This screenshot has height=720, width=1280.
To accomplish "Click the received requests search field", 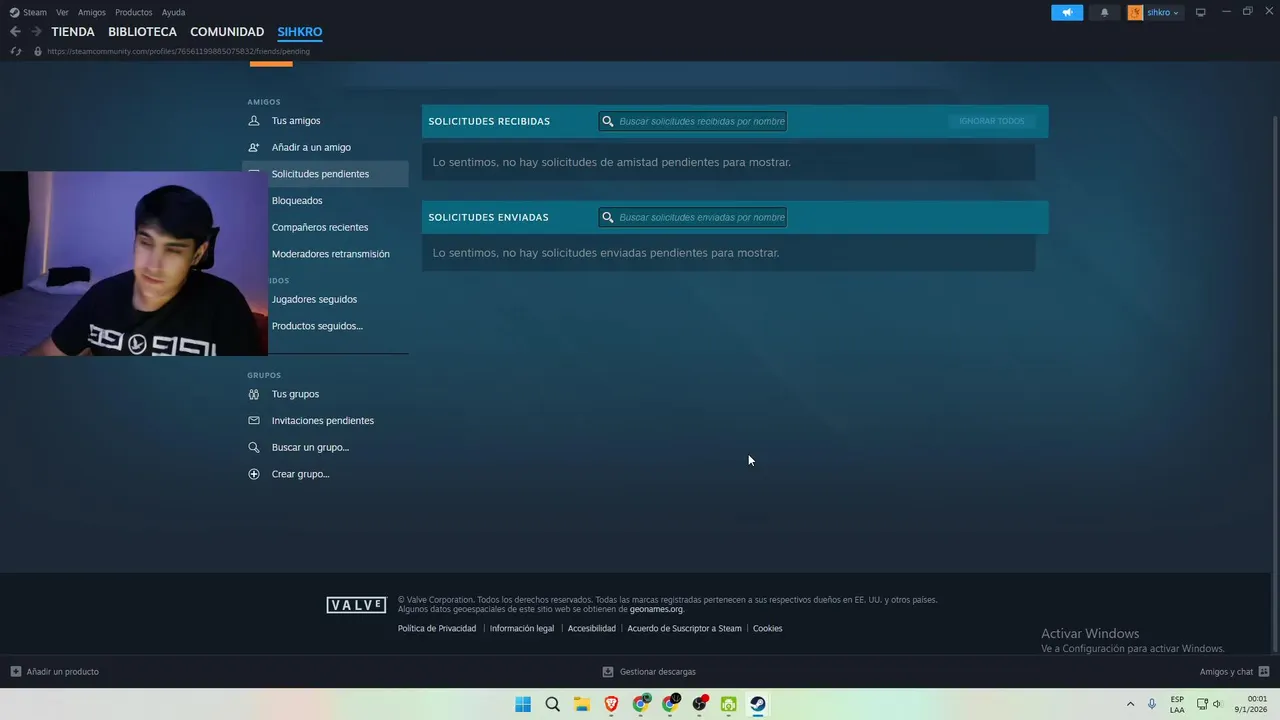I will pos(692,121).
